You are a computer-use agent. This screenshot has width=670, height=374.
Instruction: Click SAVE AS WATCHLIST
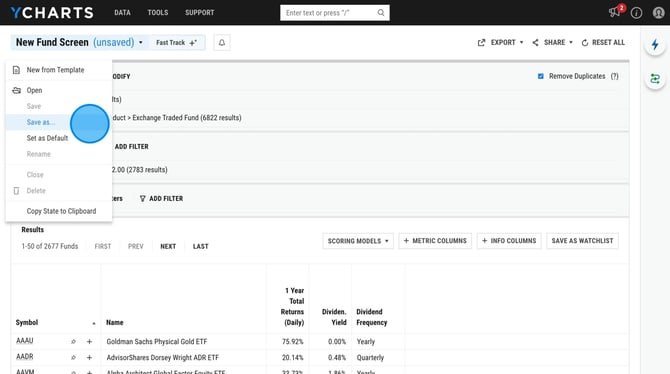[x=582, y=241]
